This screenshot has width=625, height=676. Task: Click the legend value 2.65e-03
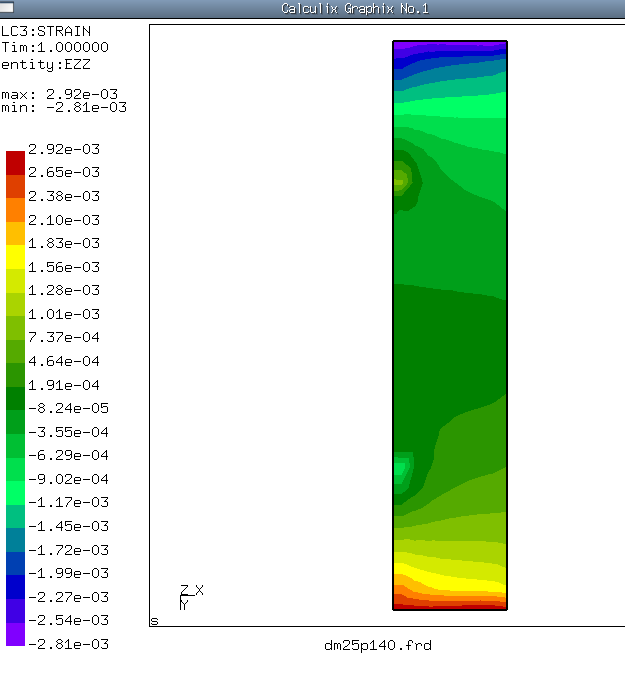point(64,172)
